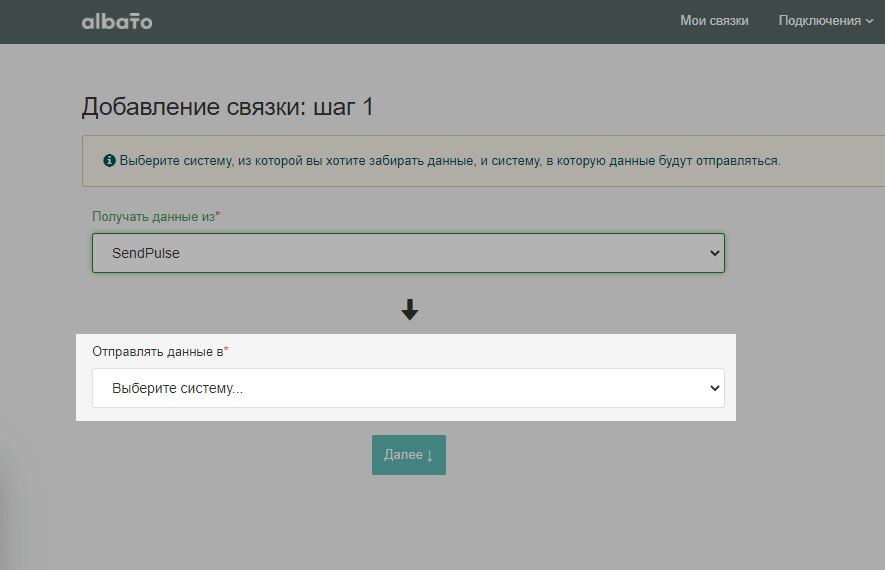This screenshot has height=570, width=885.
Task: Open the SendPulse source system dropdown
Action: (408, 253)
